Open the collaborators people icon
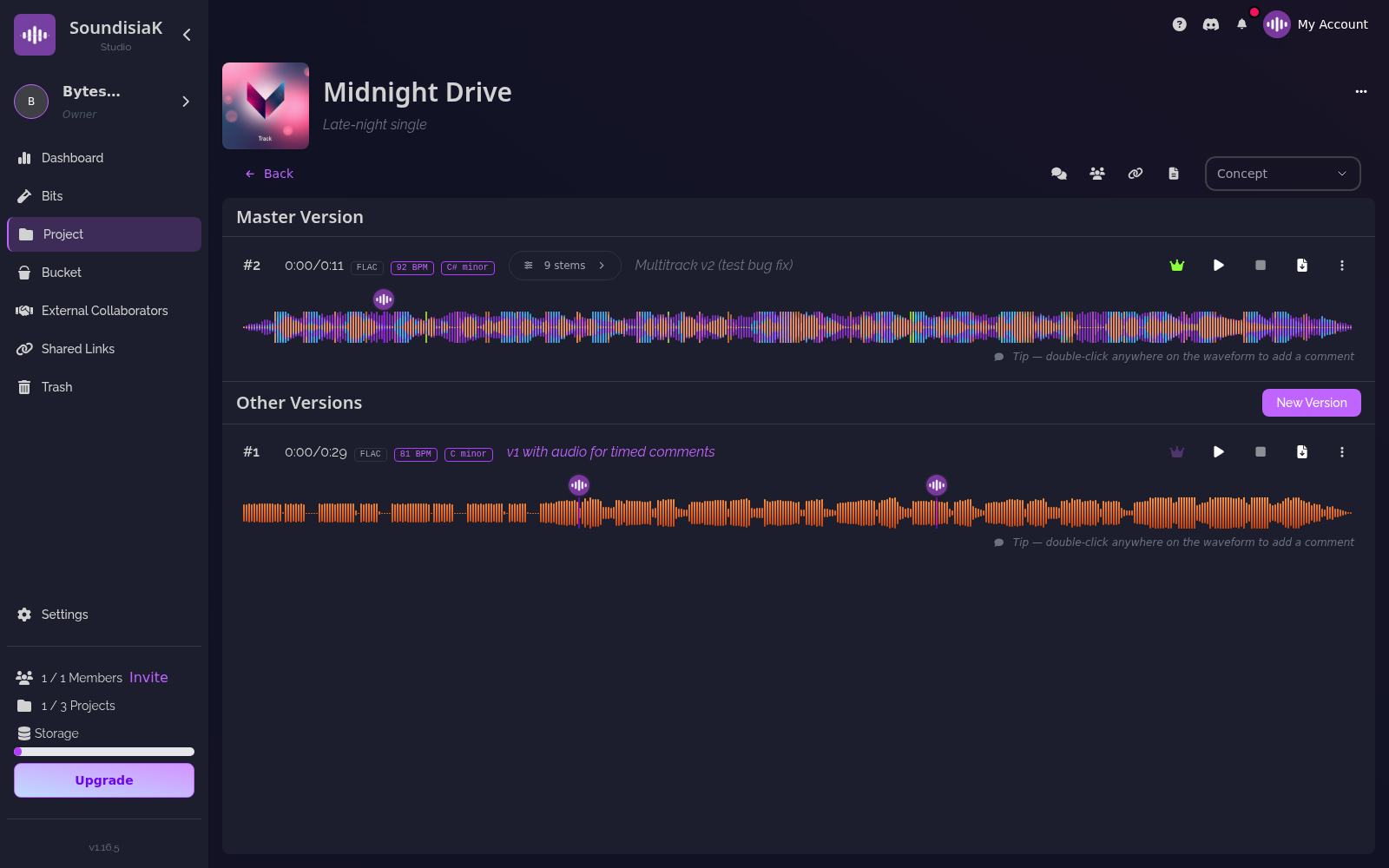The width and height of the screenshot is (1389, 868). click(1097, 174)
